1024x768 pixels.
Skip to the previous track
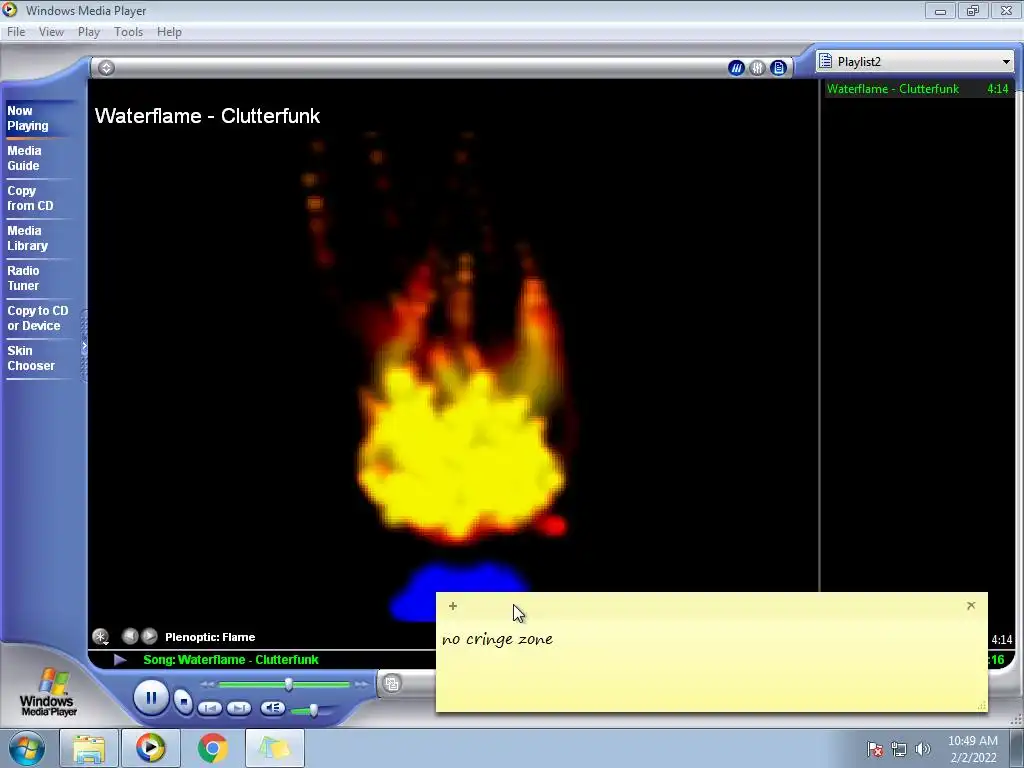tap(210, 708)
